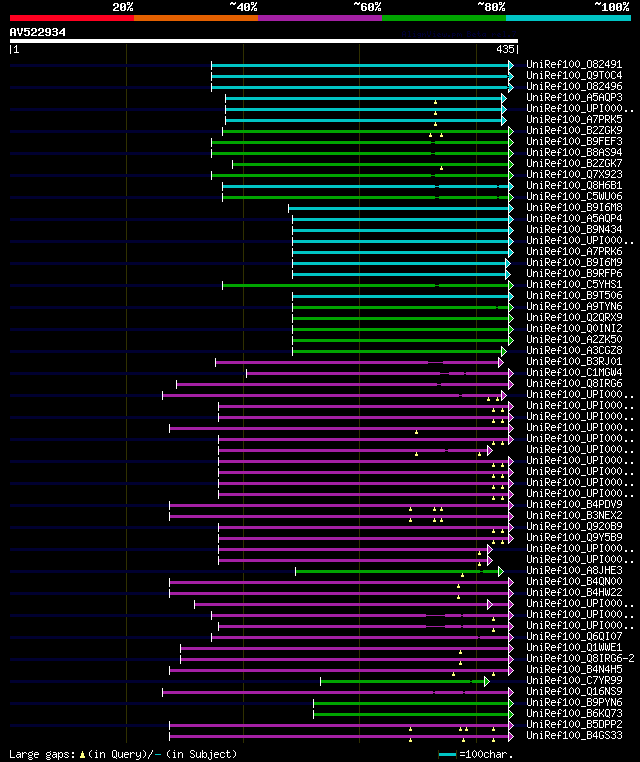Image resolution: width=640 pixels, height=762 pixels.
Task: Click the green ~80% legend color bar
Action: coord(444,18)
